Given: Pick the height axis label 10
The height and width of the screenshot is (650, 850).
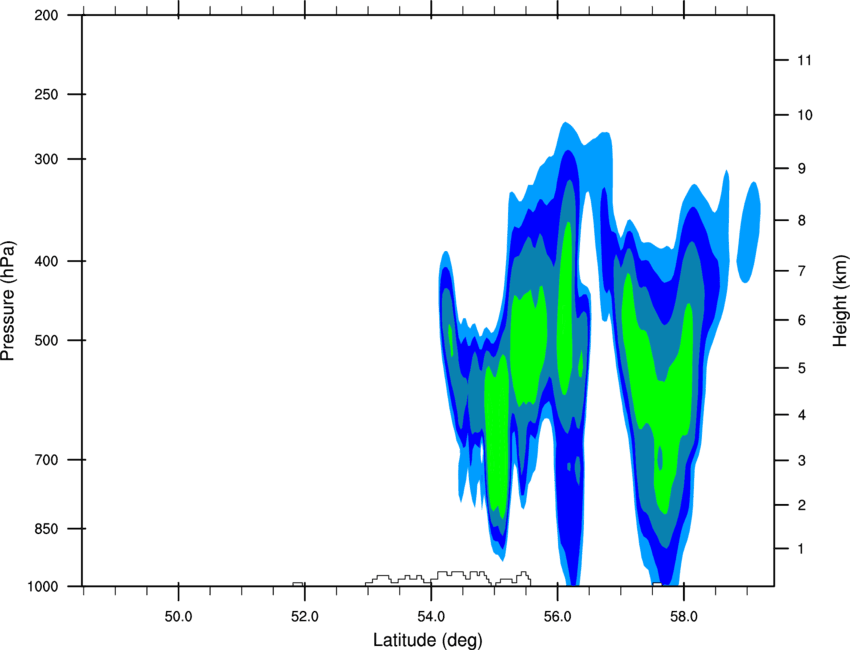Looking at the screenshot, I should coord(805,115).
